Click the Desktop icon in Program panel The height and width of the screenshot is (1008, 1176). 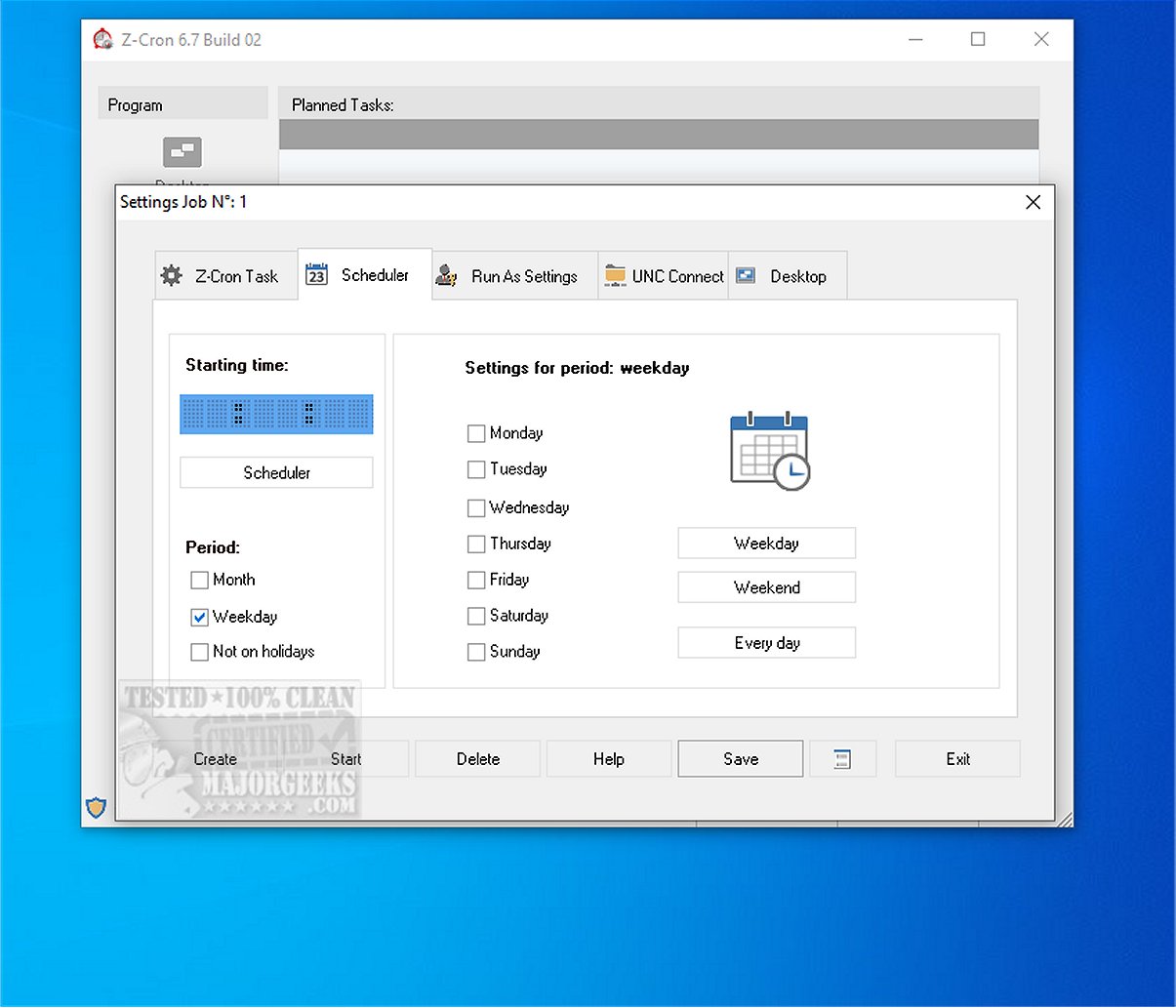[x=182, y=152]
